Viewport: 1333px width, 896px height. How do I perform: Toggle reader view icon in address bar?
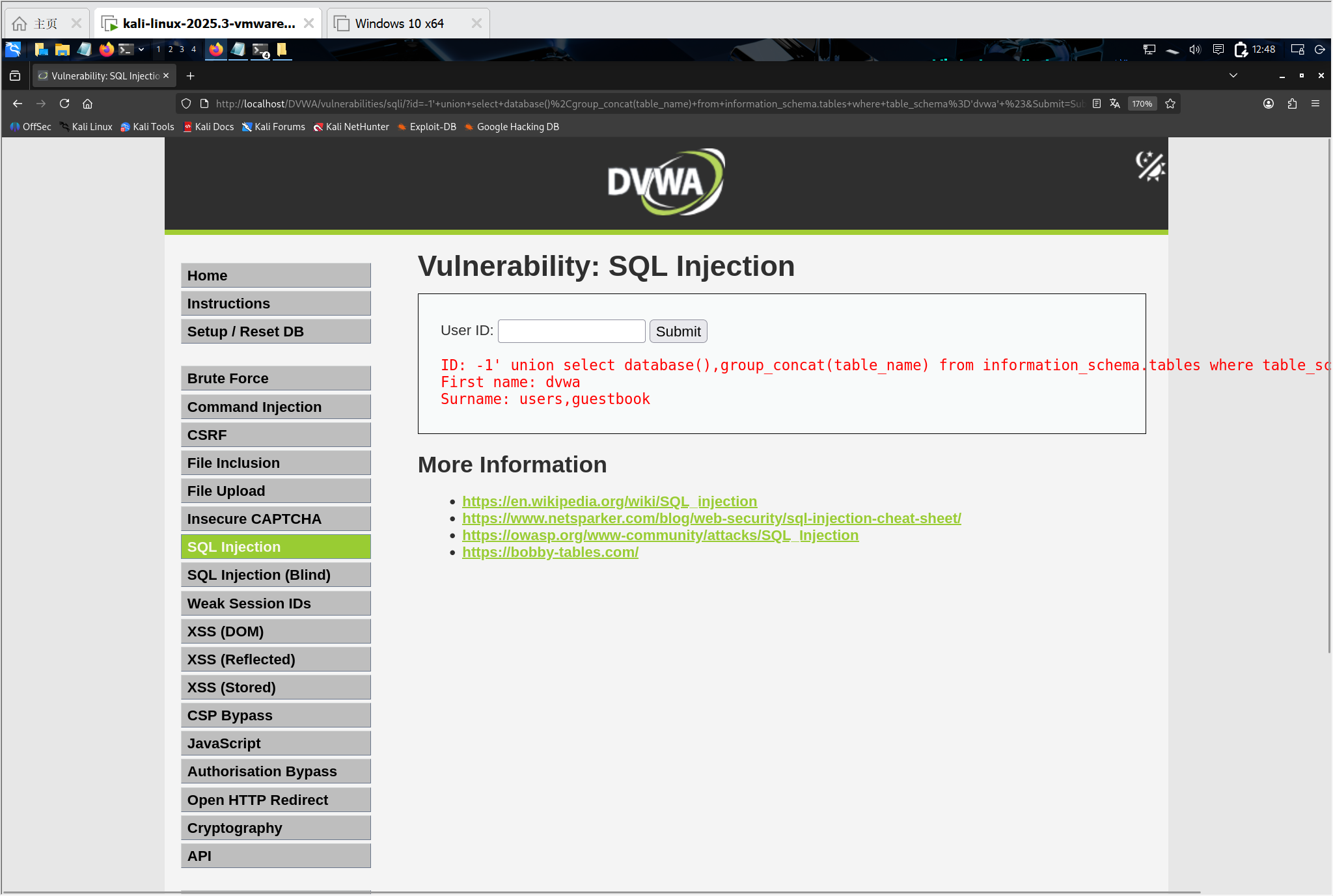pyautogui.click(x=1097, y=103)
